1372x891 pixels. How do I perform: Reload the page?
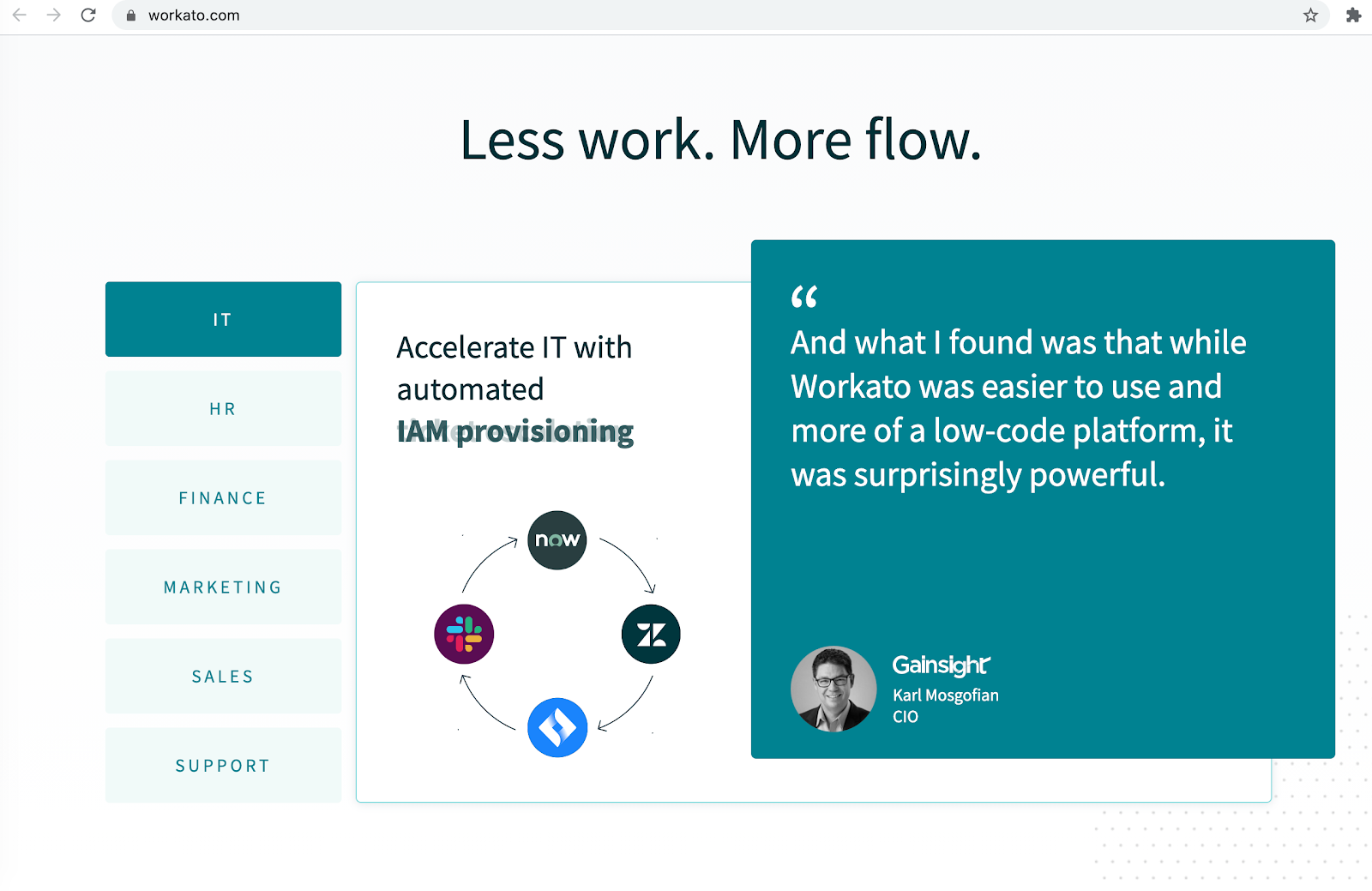[88, 15]
